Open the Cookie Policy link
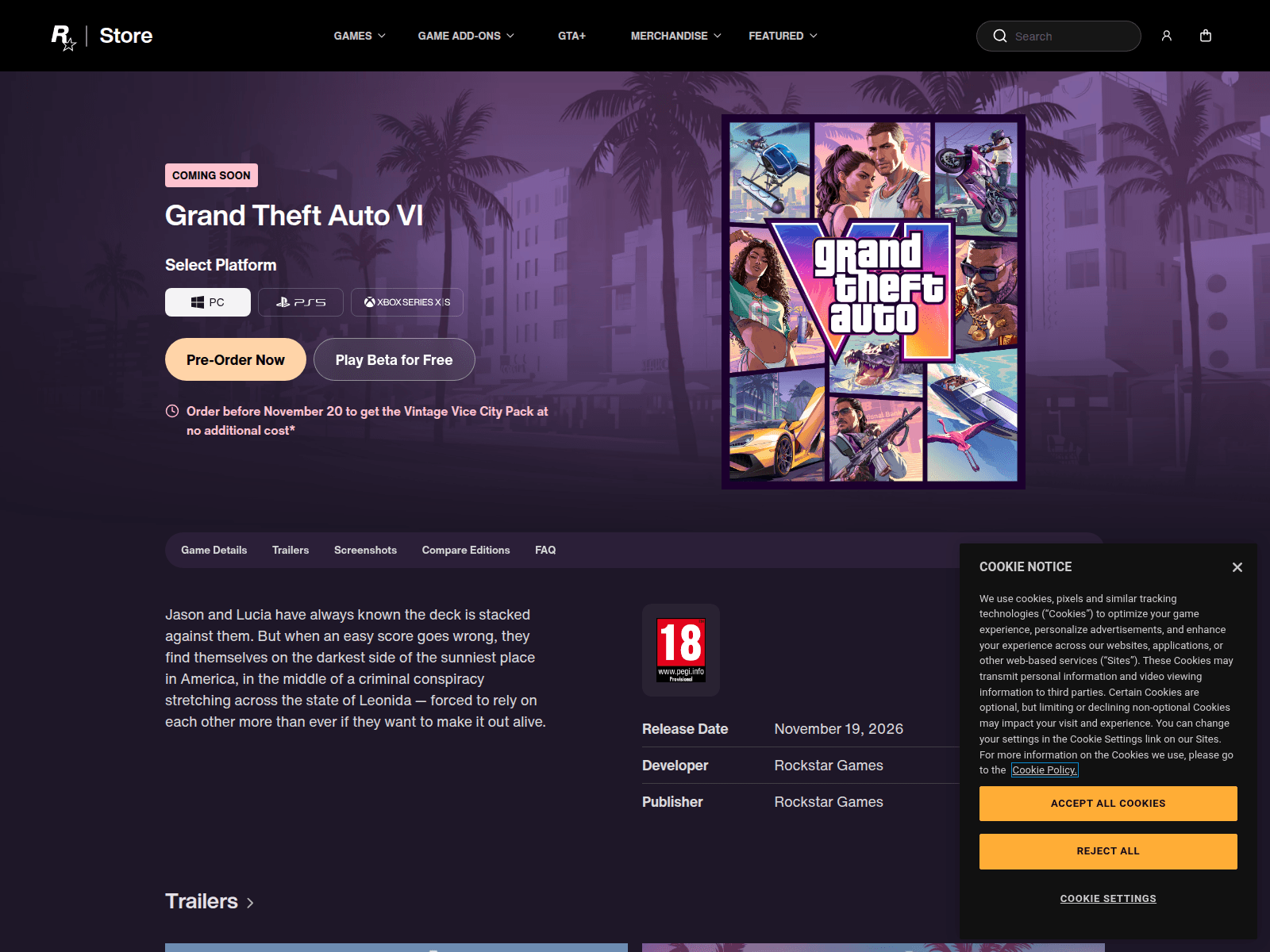Image resolution: width=1270 pixels, height=952 pixels. pyautogui.click(x=1045, y=770)
